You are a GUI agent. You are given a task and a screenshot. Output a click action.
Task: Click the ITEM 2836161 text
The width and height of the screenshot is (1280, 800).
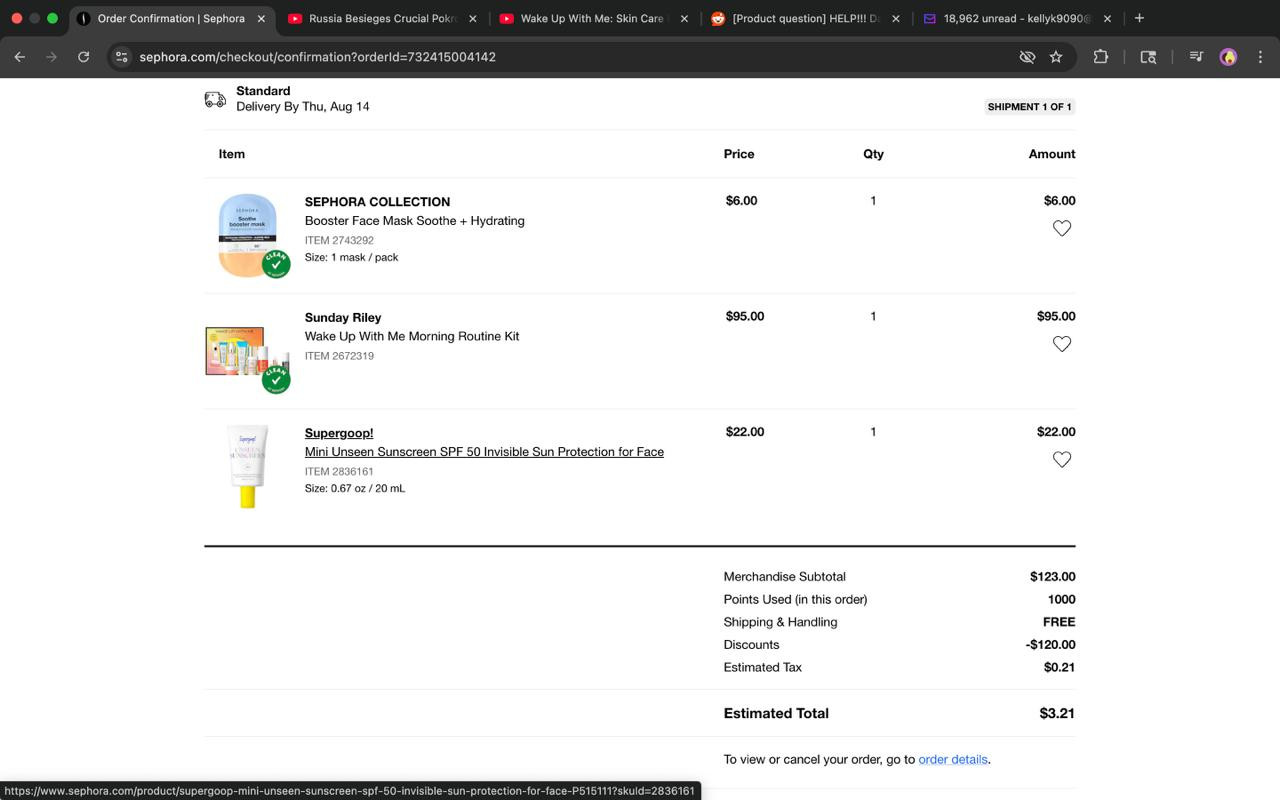click(339, 471)
